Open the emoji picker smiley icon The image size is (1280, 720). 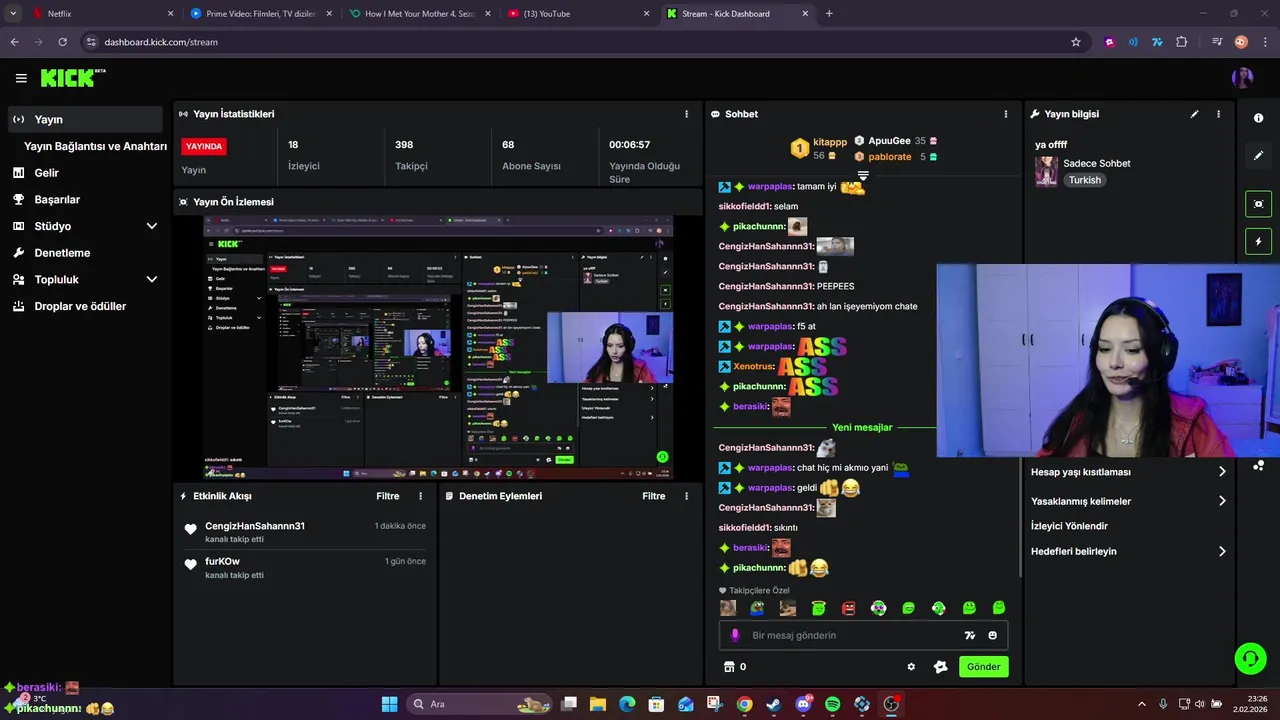[993, 635]
